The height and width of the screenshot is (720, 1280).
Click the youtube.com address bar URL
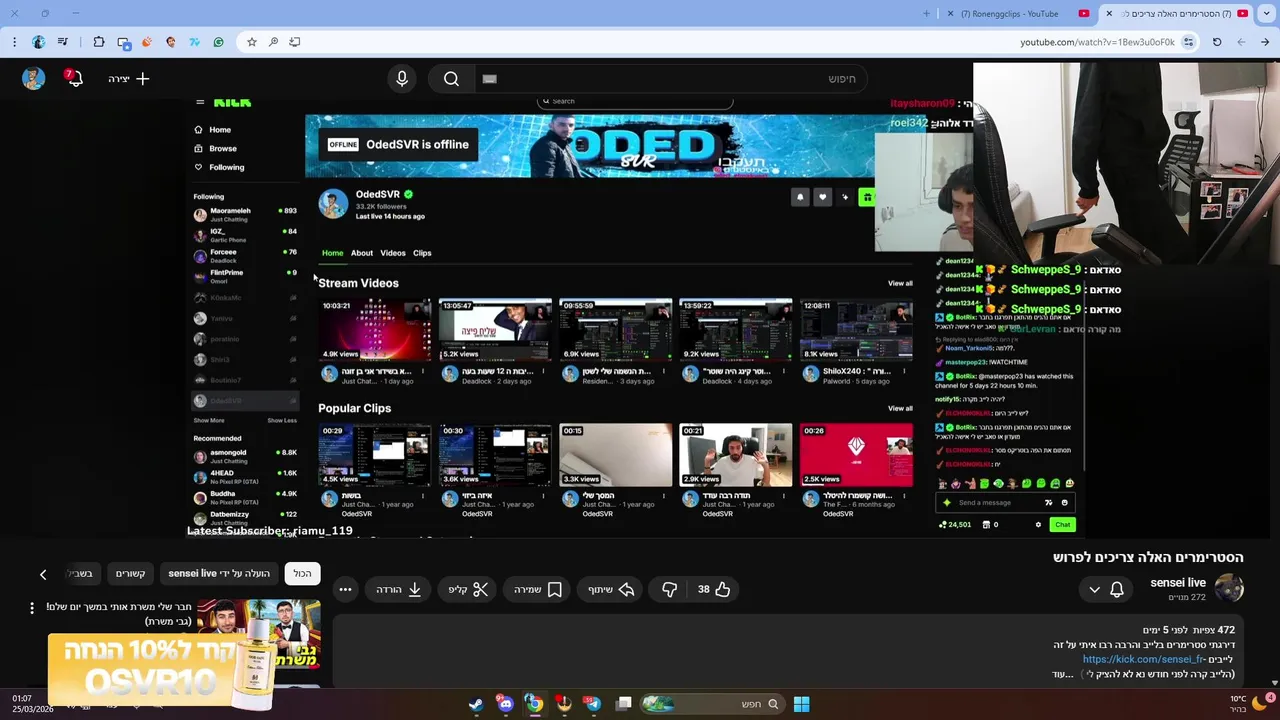tap(1097, 42)
